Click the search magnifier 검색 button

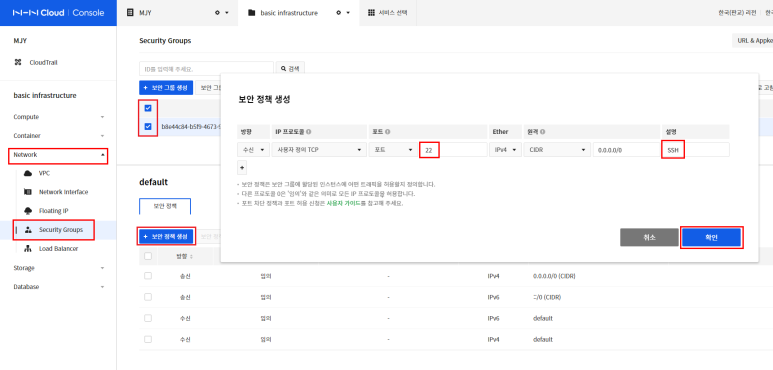(x=290, y=68)
